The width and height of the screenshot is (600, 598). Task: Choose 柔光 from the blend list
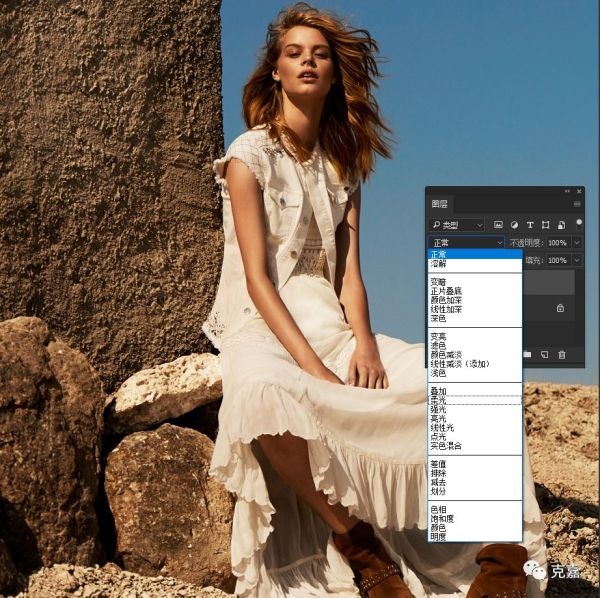click(x=438, y=400)
